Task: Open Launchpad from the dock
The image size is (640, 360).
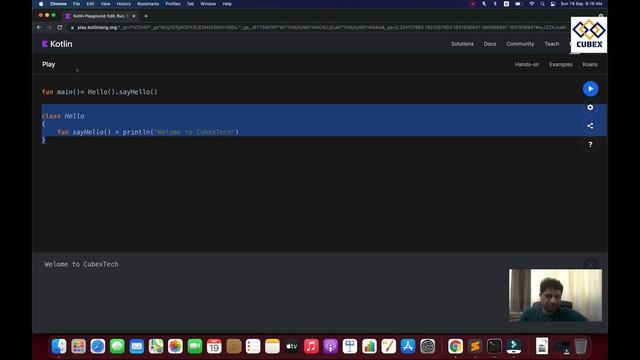Action: [x=78, y=346]
